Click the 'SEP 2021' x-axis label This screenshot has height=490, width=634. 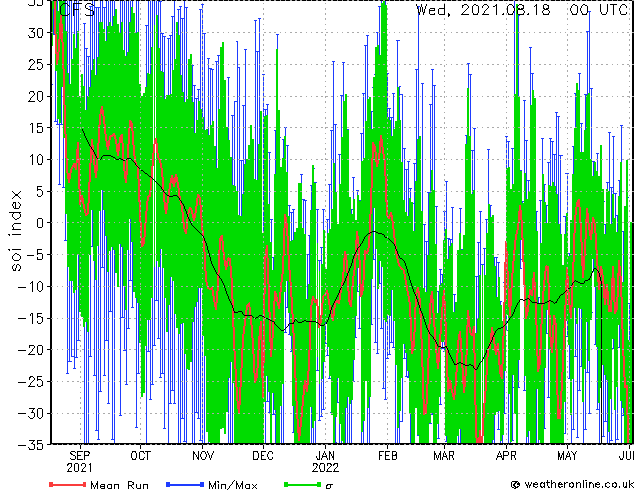80,462
